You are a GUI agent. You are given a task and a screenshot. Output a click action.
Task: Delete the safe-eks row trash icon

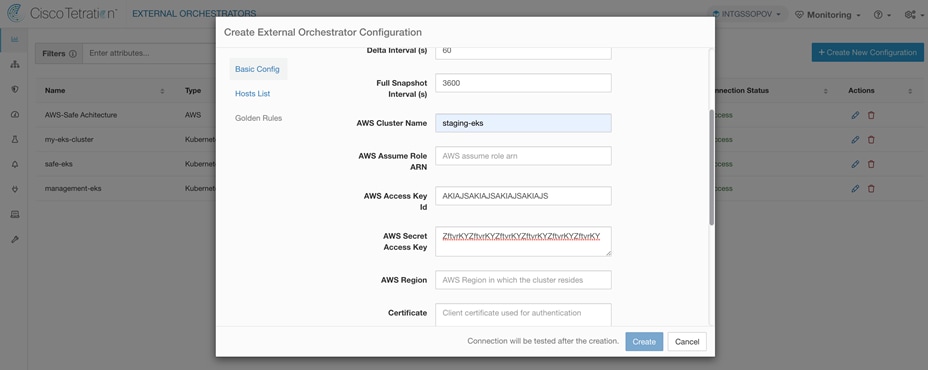click(x=871, y=164)
